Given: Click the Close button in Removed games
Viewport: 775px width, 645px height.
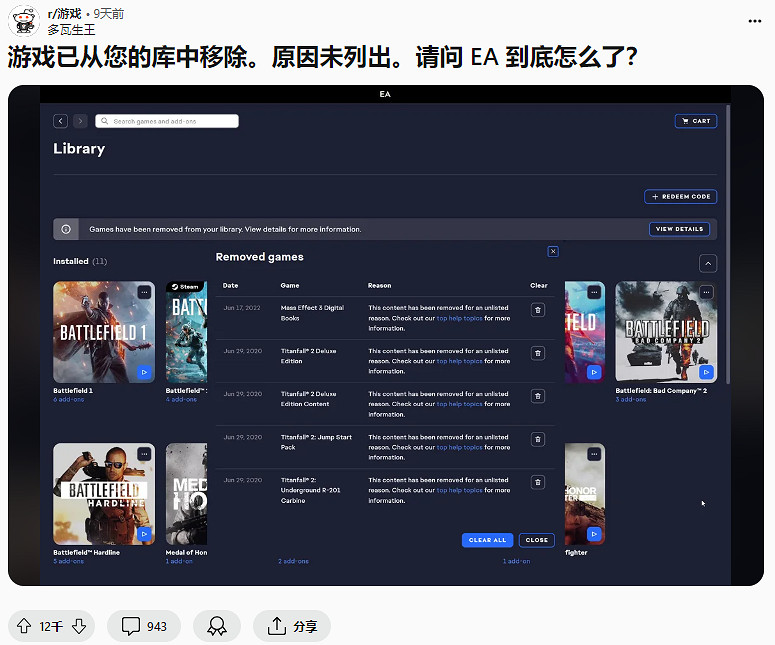Looking at the screenshot, I should (537, 540).
